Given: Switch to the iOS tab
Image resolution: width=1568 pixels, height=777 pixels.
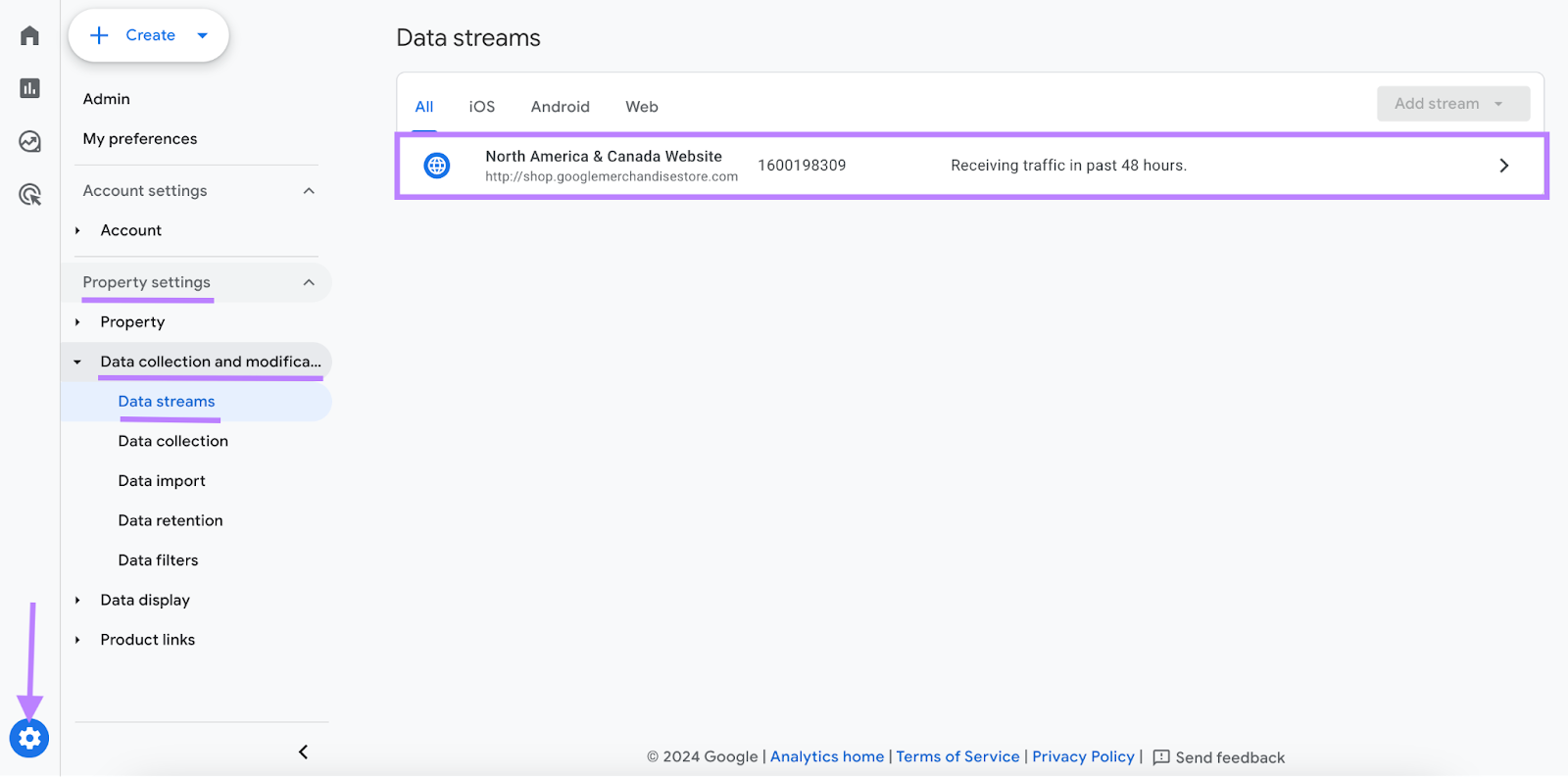Looking at the screenshot, I should pos(482,107).
